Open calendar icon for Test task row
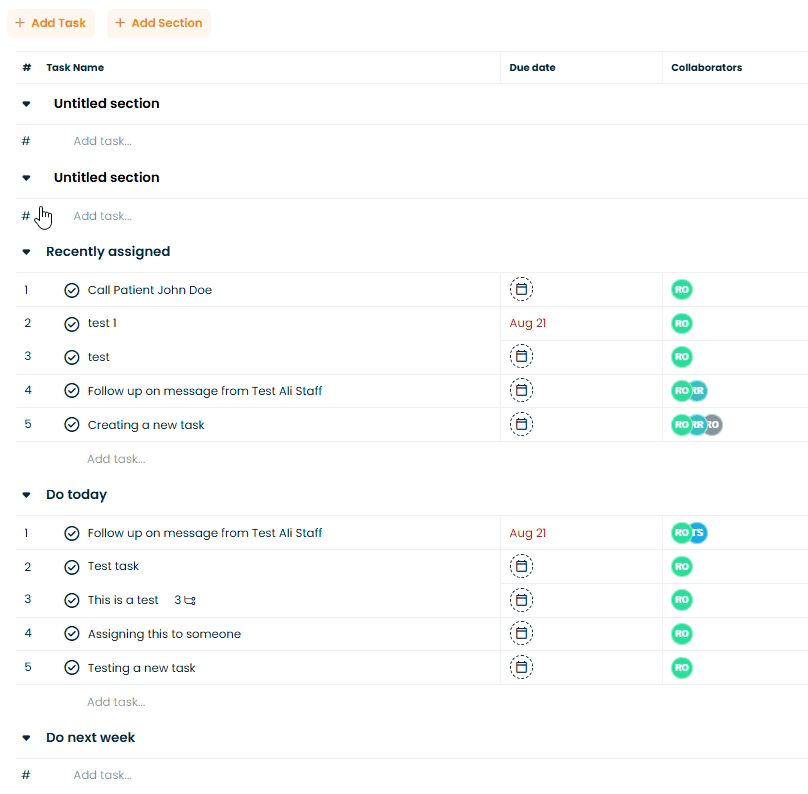This screenshot has width=808, height=794. click(521, 566)
